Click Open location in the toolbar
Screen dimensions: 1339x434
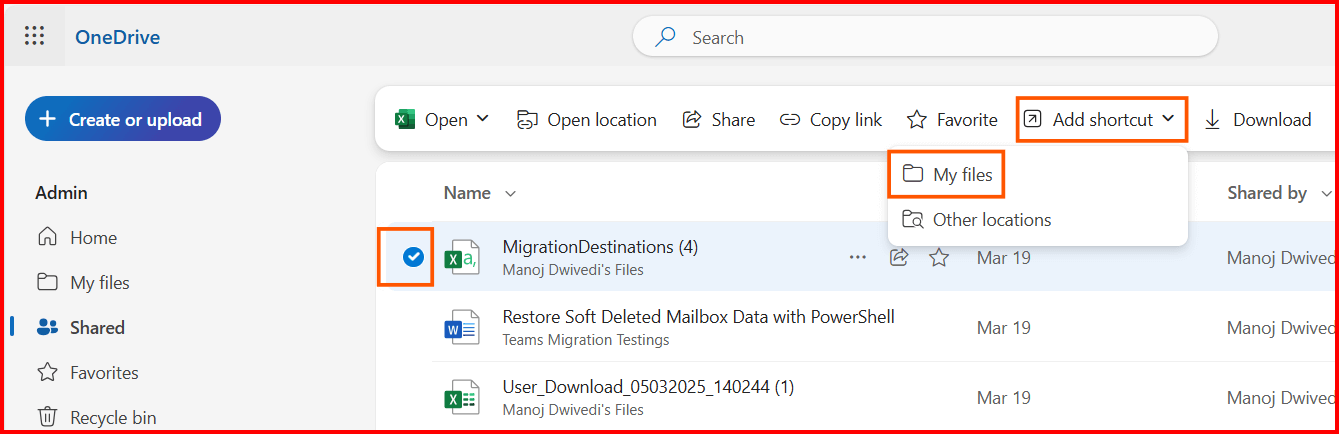pyautogui.click(x=586, y=120)
